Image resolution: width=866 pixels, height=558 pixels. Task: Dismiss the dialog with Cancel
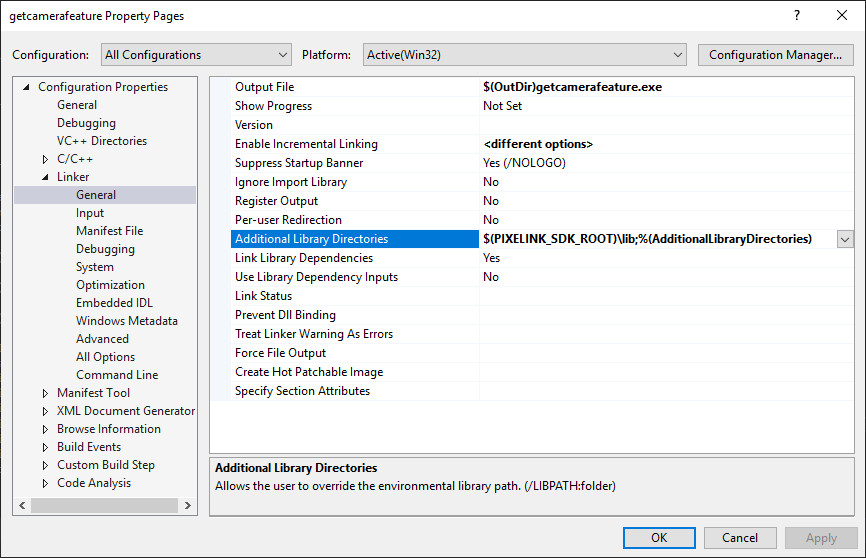(740, 538)
